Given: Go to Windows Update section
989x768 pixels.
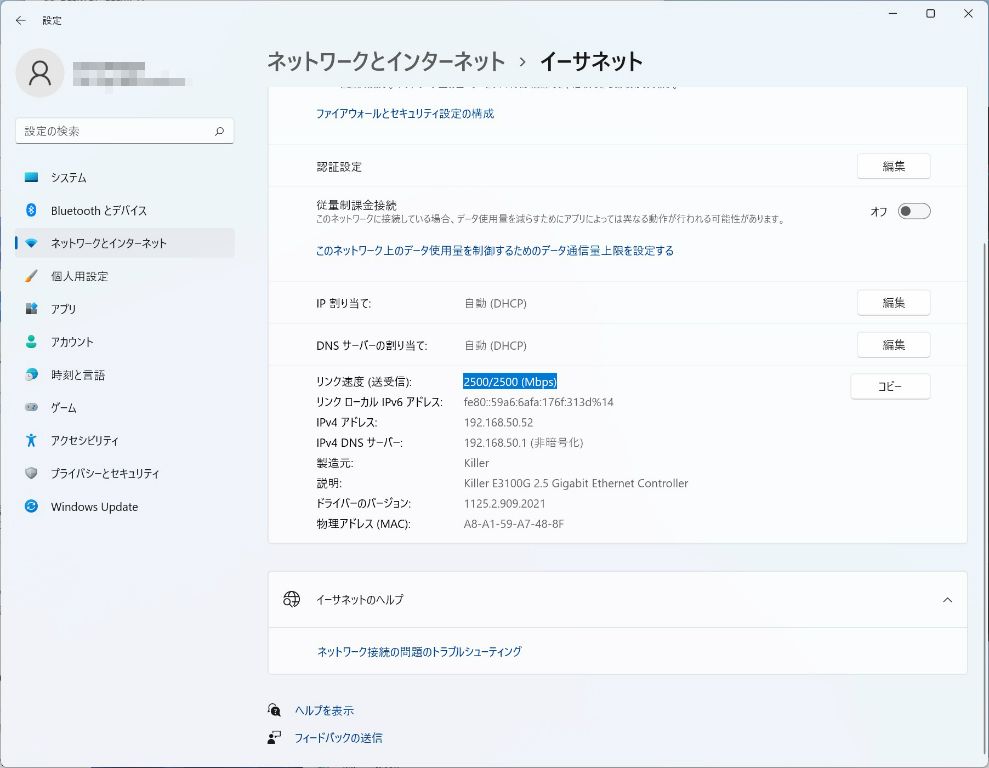Looking at the screenshot, I should coord(94,507).
